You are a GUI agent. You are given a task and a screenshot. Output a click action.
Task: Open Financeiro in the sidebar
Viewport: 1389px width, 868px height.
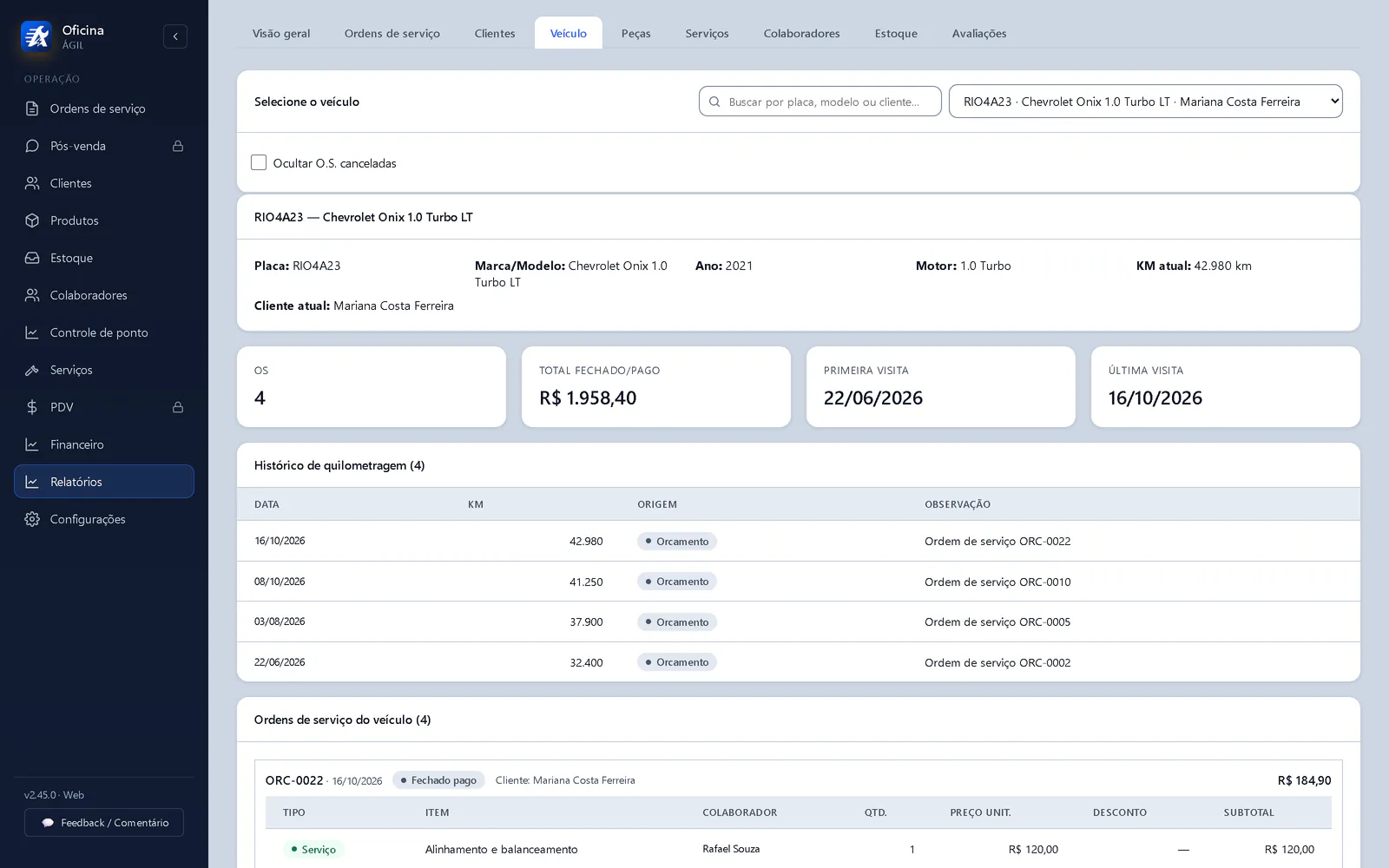[104, 444]
